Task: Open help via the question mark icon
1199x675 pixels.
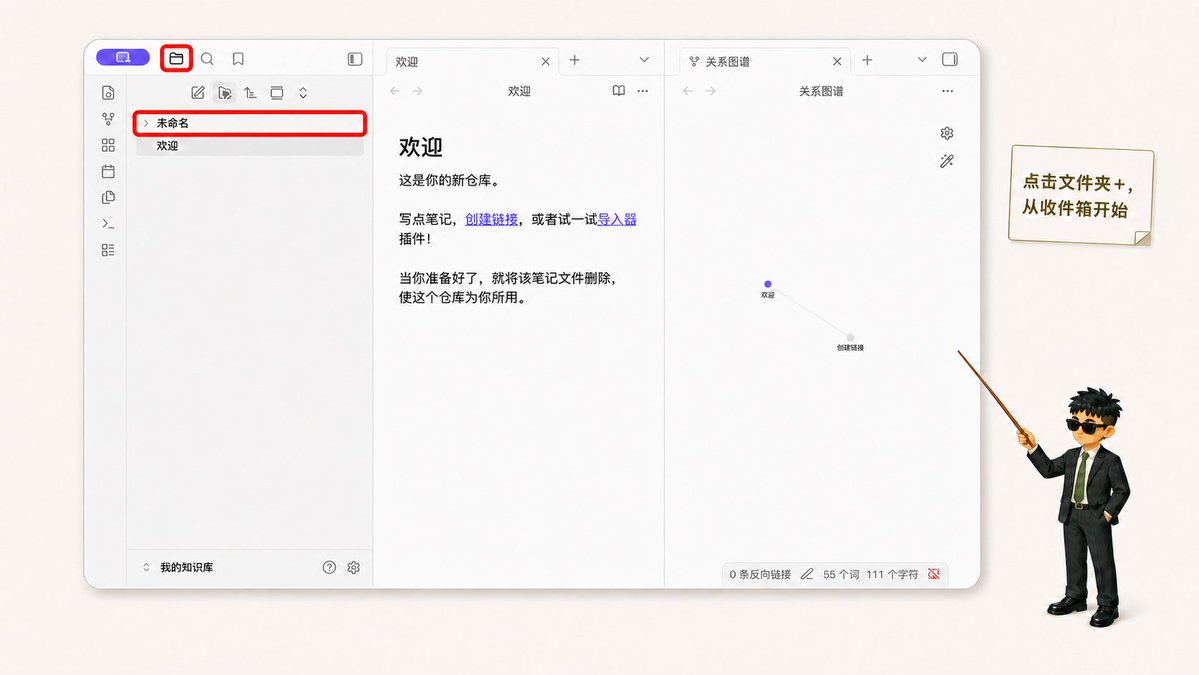Action: pyautogui.click(x=329, y=567)
